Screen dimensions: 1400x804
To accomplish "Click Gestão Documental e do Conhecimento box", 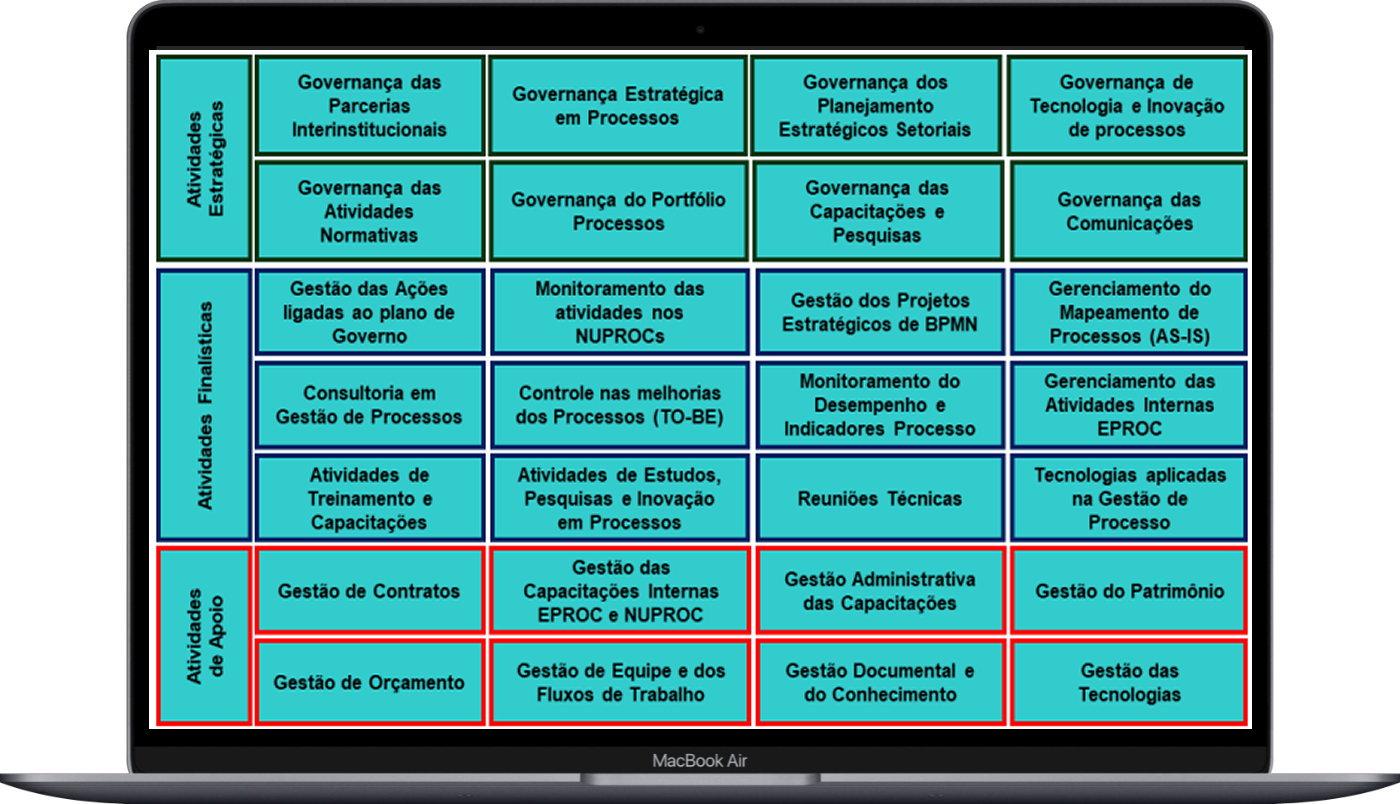I will tap(879, 683).
